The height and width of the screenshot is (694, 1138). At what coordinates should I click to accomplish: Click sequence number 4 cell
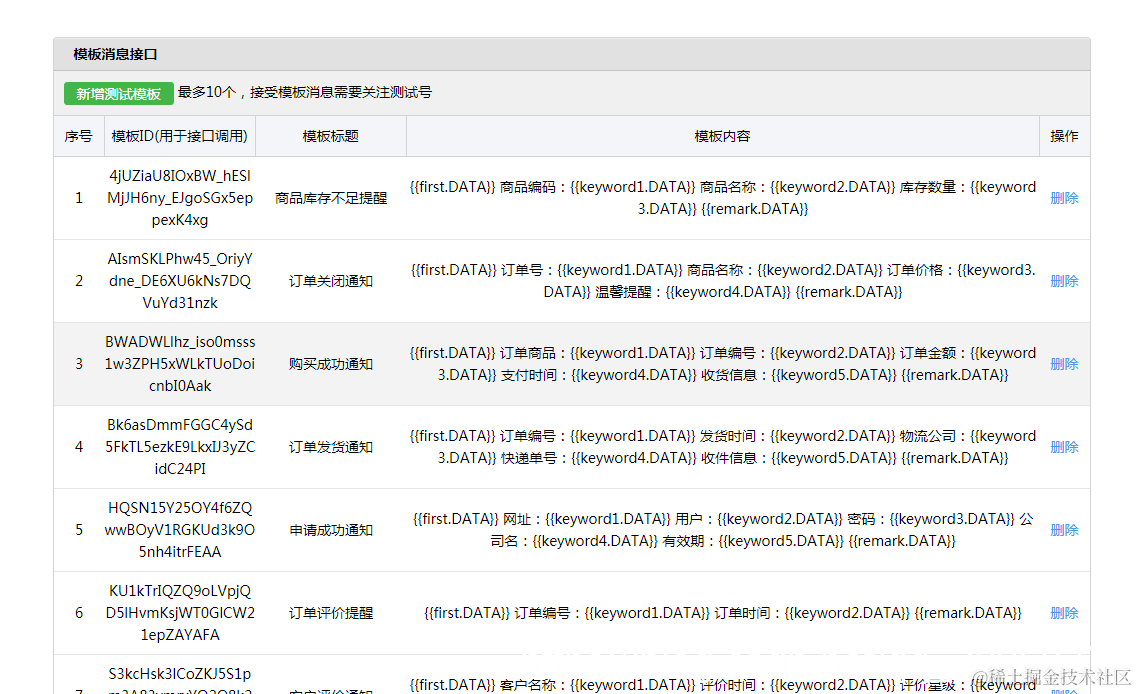(x=78, y=447)
